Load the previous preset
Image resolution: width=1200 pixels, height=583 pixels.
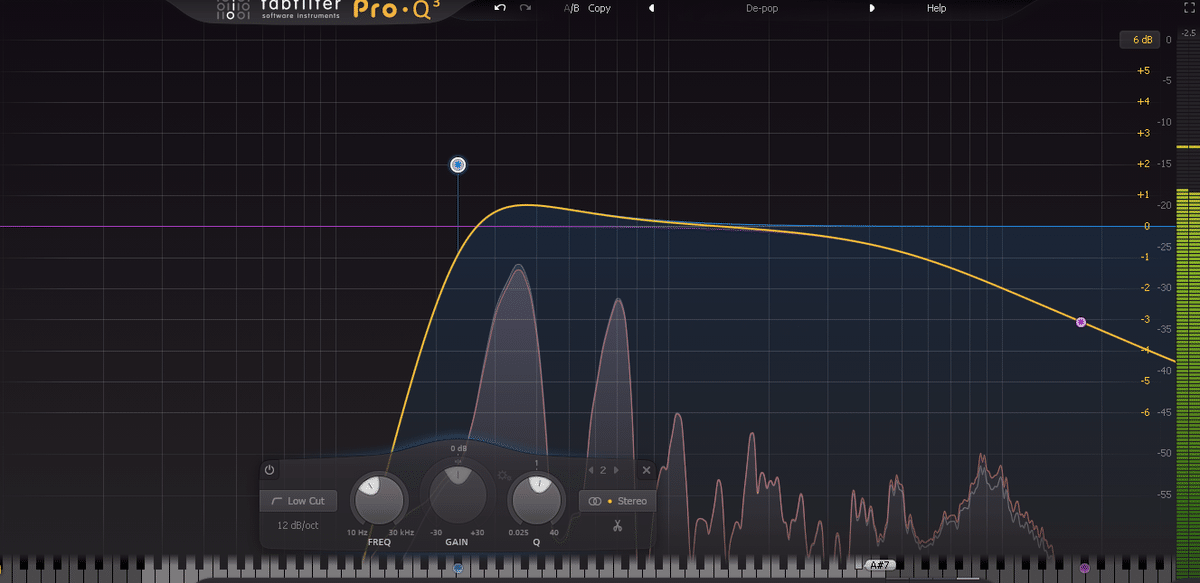tap(652, 8)
